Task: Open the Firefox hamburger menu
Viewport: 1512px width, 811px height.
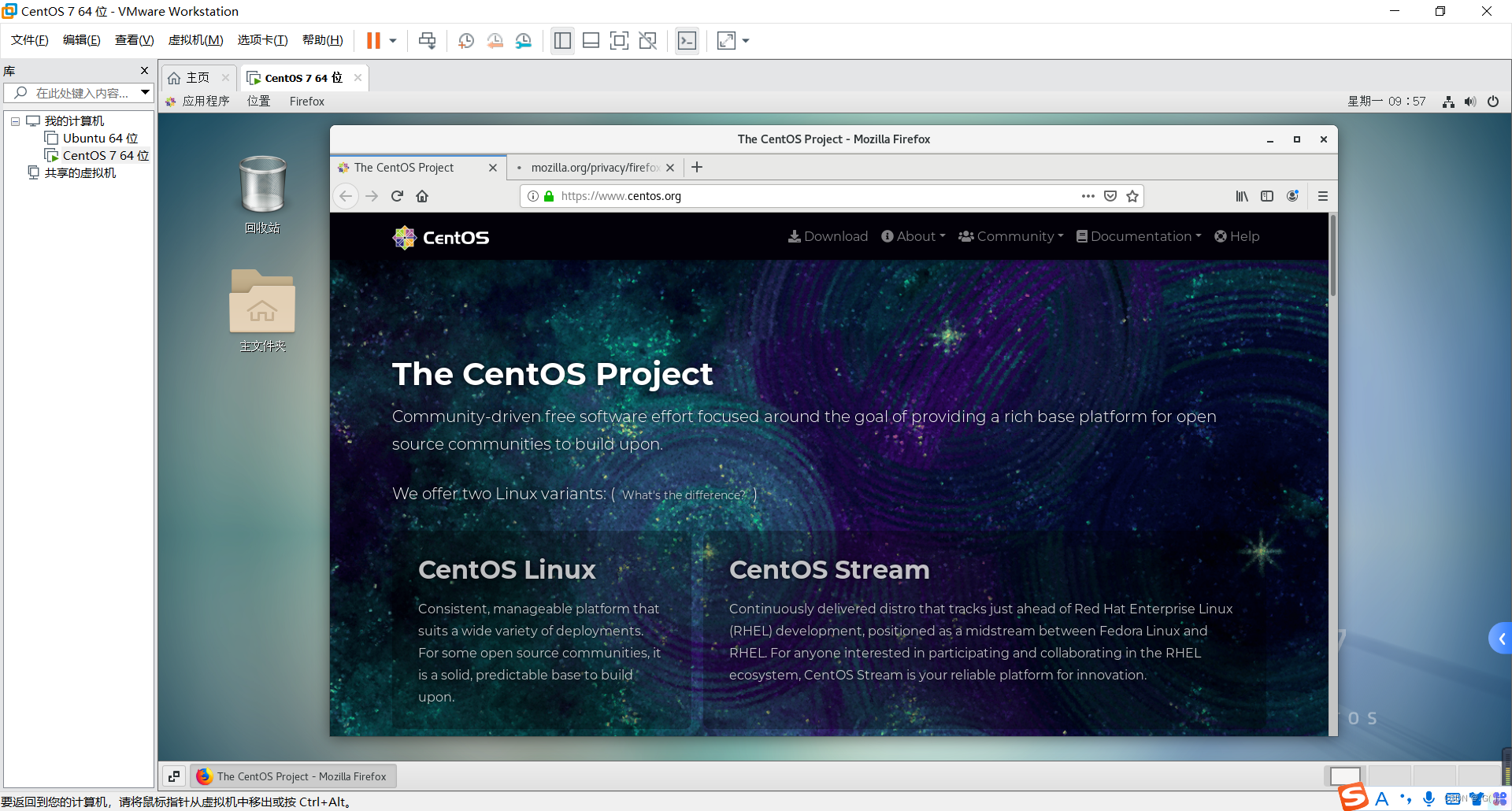Action: [1323, 196]
